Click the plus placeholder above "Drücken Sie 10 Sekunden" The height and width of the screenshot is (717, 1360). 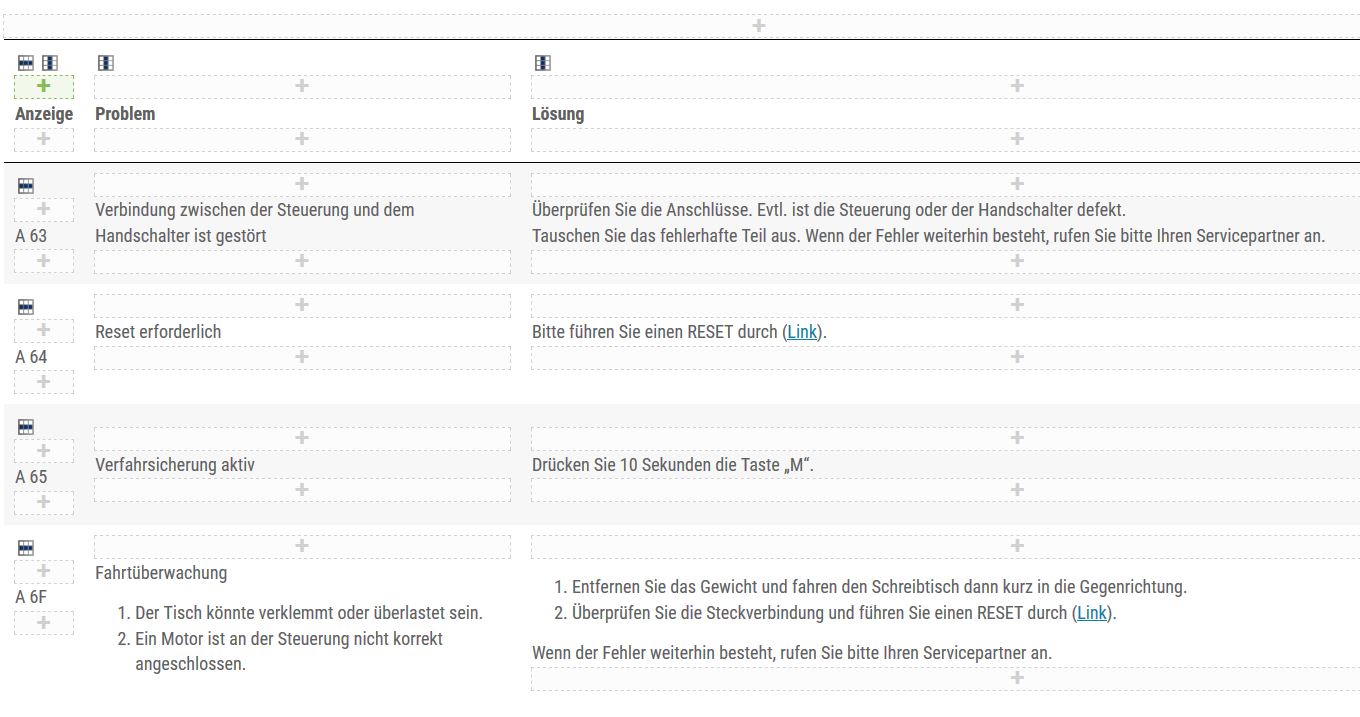coord(1017,438)
